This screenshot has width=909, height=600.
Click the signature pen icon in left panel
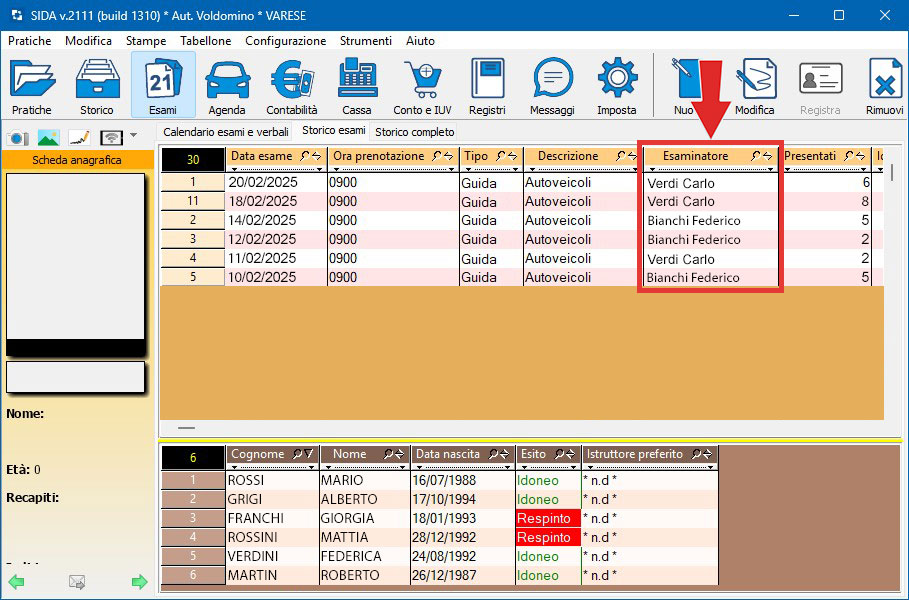point(79,137)
